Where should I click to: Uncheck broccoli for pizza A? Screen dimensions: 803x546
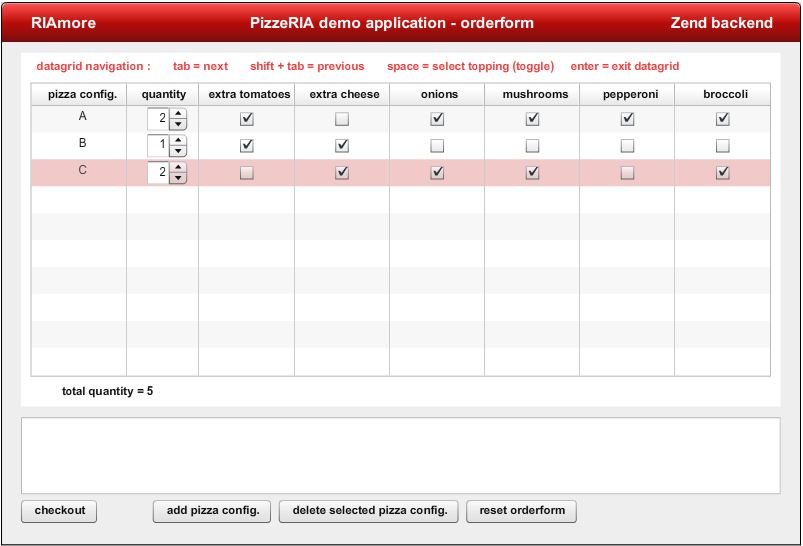[723, 119]
